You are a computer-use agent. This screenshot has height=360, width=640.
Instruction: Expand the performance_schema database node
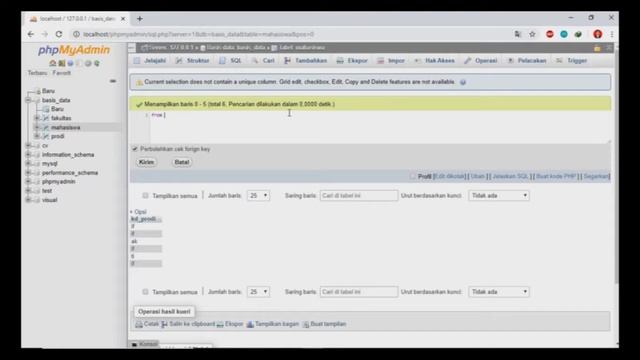coord(28,173)
